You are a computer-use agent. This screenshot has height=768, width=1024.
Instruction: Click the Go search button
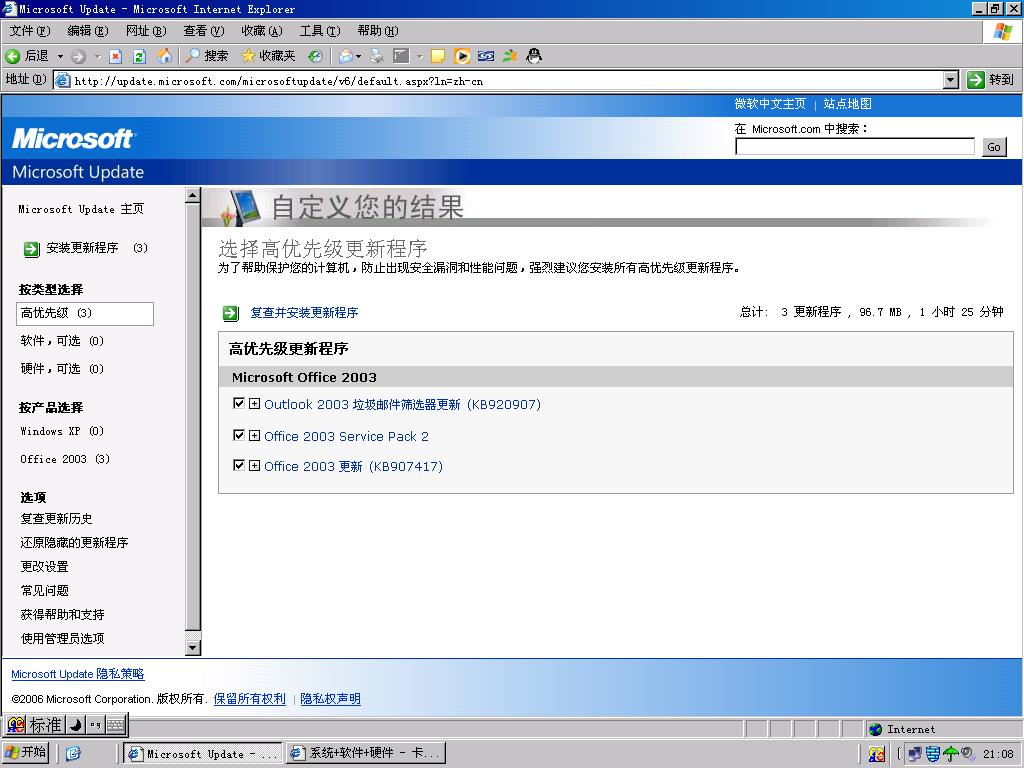pyautogui.click(x=994, y=147)
